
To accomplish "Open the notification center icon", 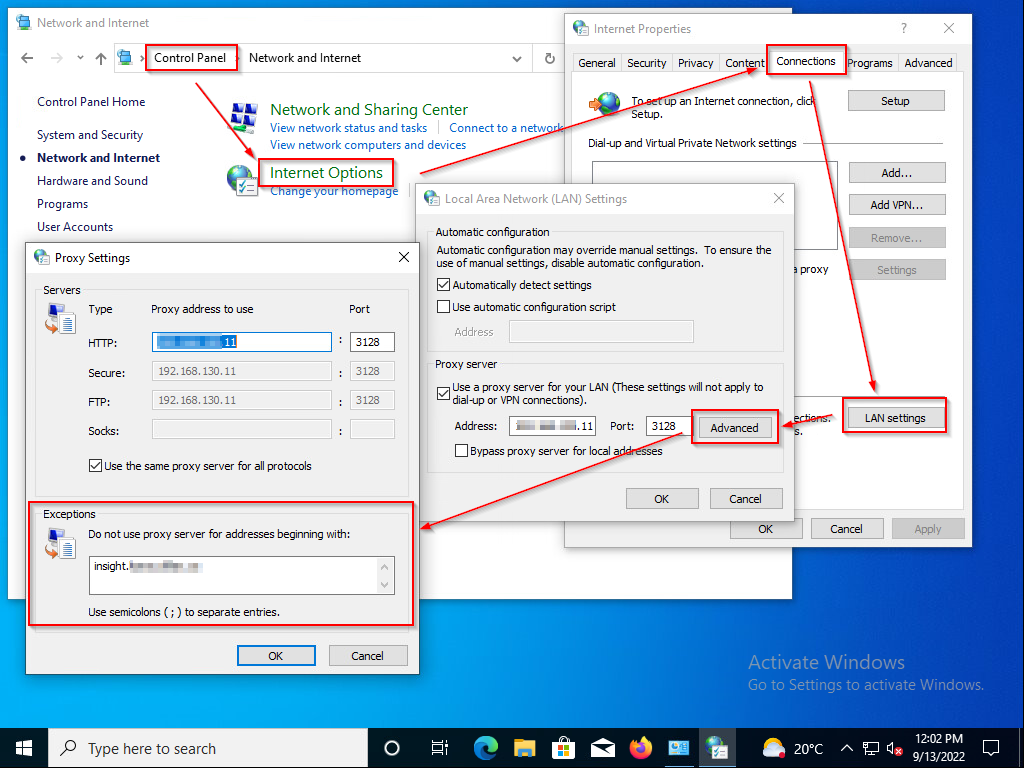I will (x=991, y=748).
